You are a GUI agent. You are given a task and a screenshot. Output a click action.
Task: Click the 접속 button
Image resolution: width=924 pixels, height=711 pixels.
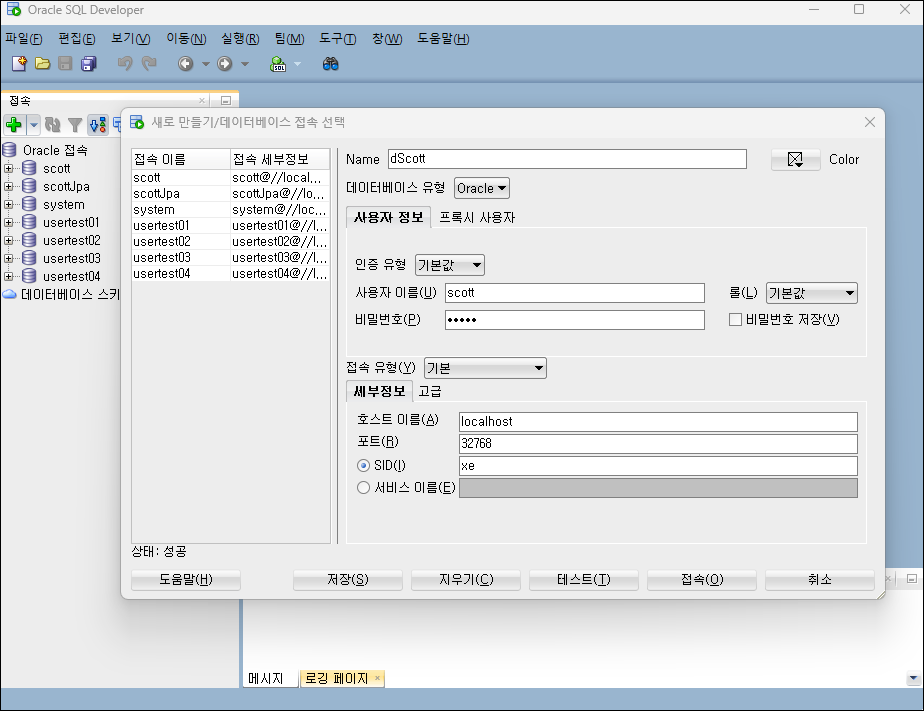click(701, 580)
